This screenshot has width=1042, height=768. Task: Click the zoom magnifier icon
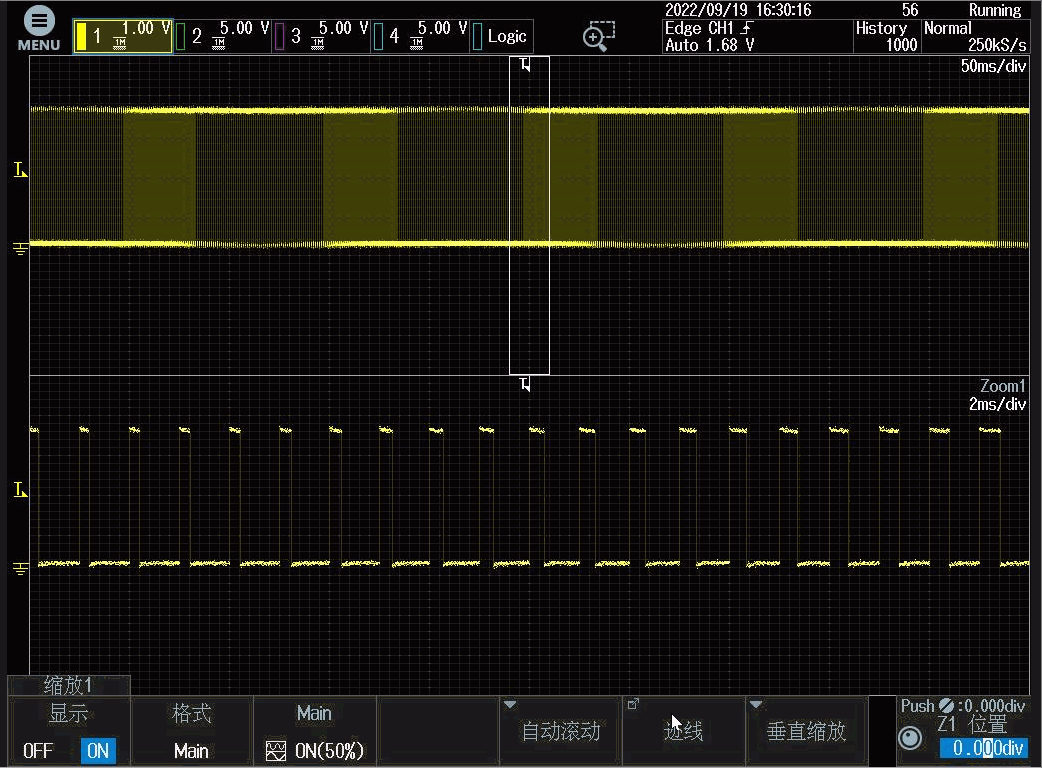tap(598, 37)
